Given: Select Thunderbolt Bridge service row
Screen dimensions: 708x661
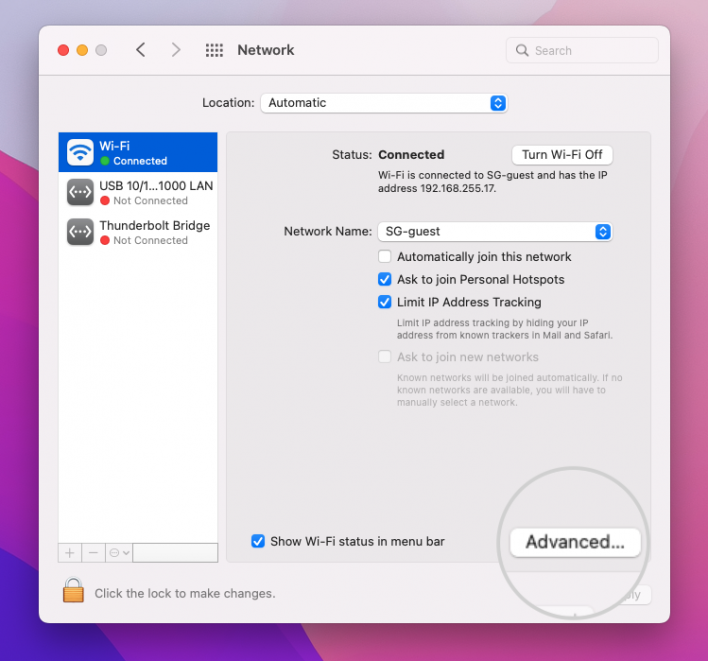Looking at the screenshot, I should click(138, 232).
